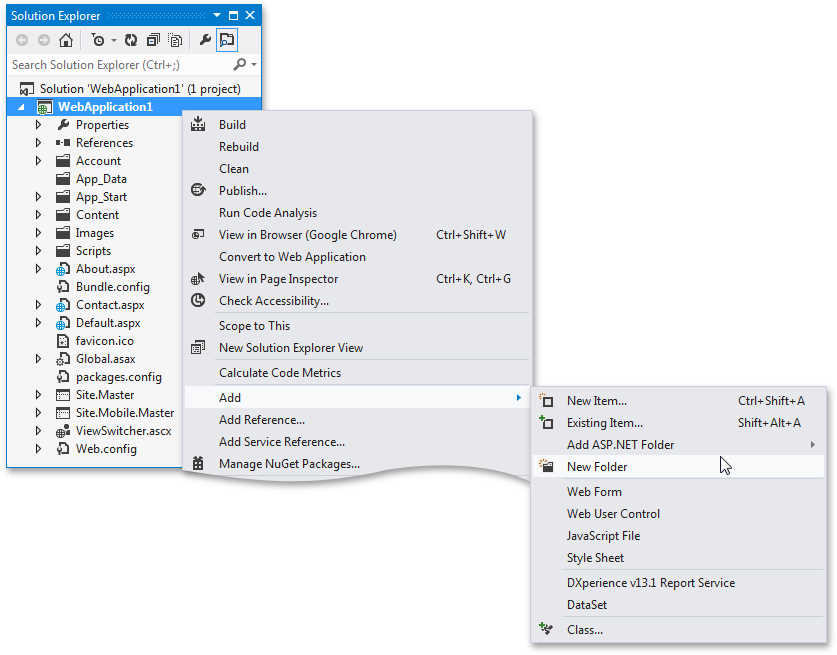Click the Check Accessibility icon
Viewport: 837px width, 655px height.
(x=198, y=301)
